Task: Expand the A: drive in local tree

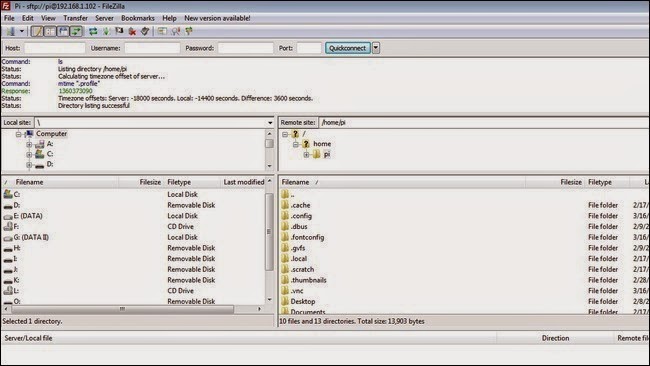Action: pos(29,144)
